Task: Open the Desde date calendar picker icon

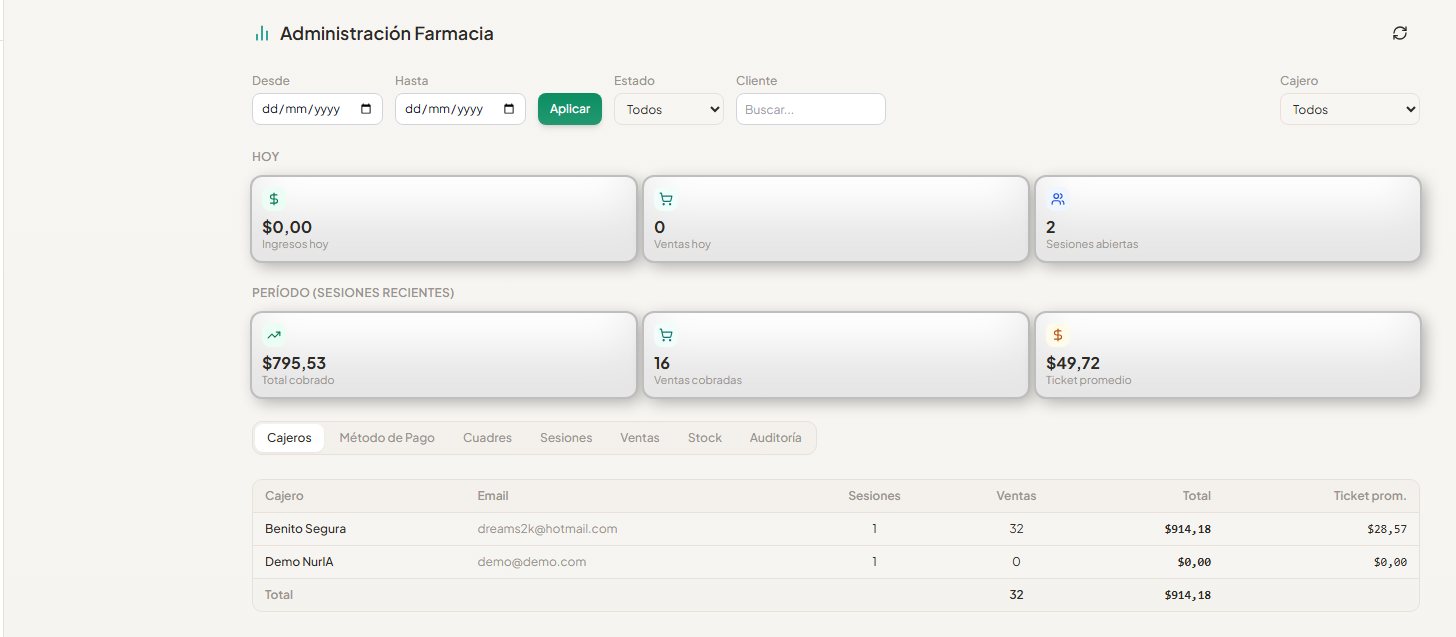Action: [366, 109]
